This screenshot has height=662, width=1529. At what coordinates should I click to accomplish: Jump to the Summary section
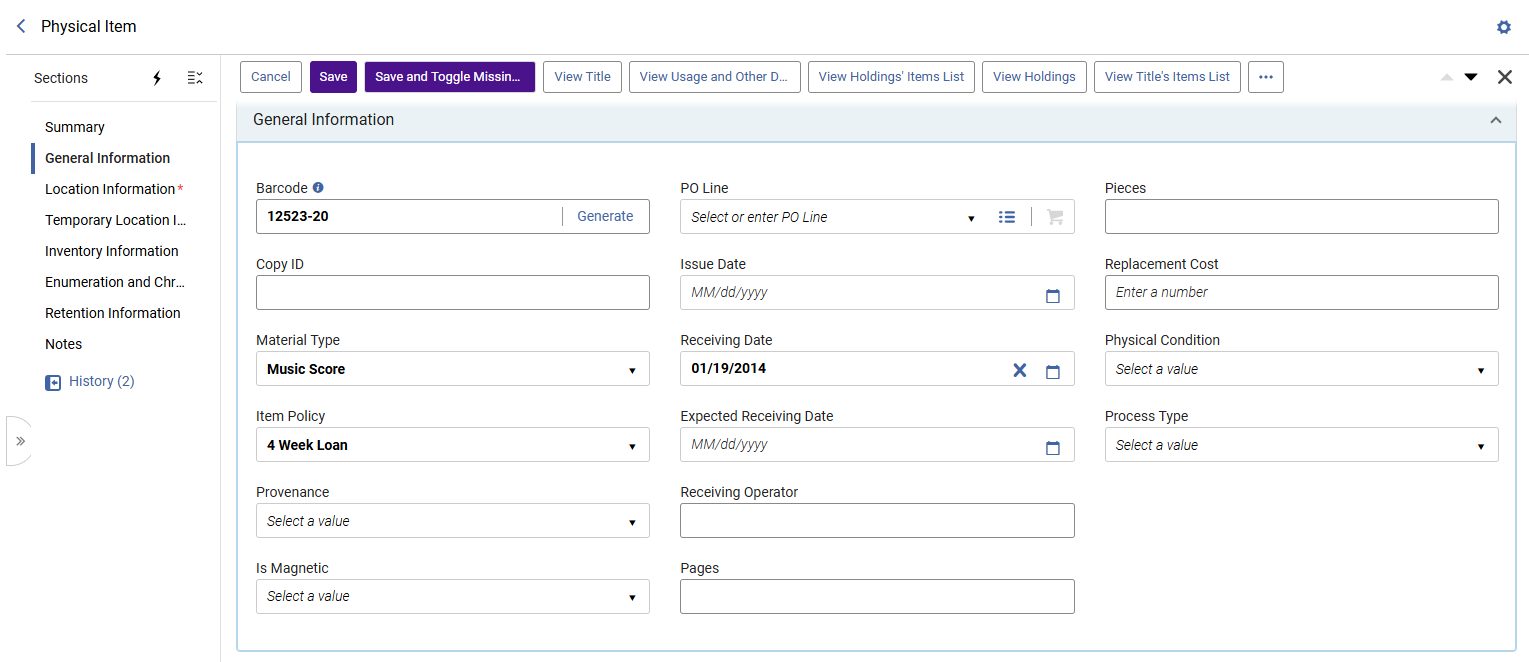[75, 127]
